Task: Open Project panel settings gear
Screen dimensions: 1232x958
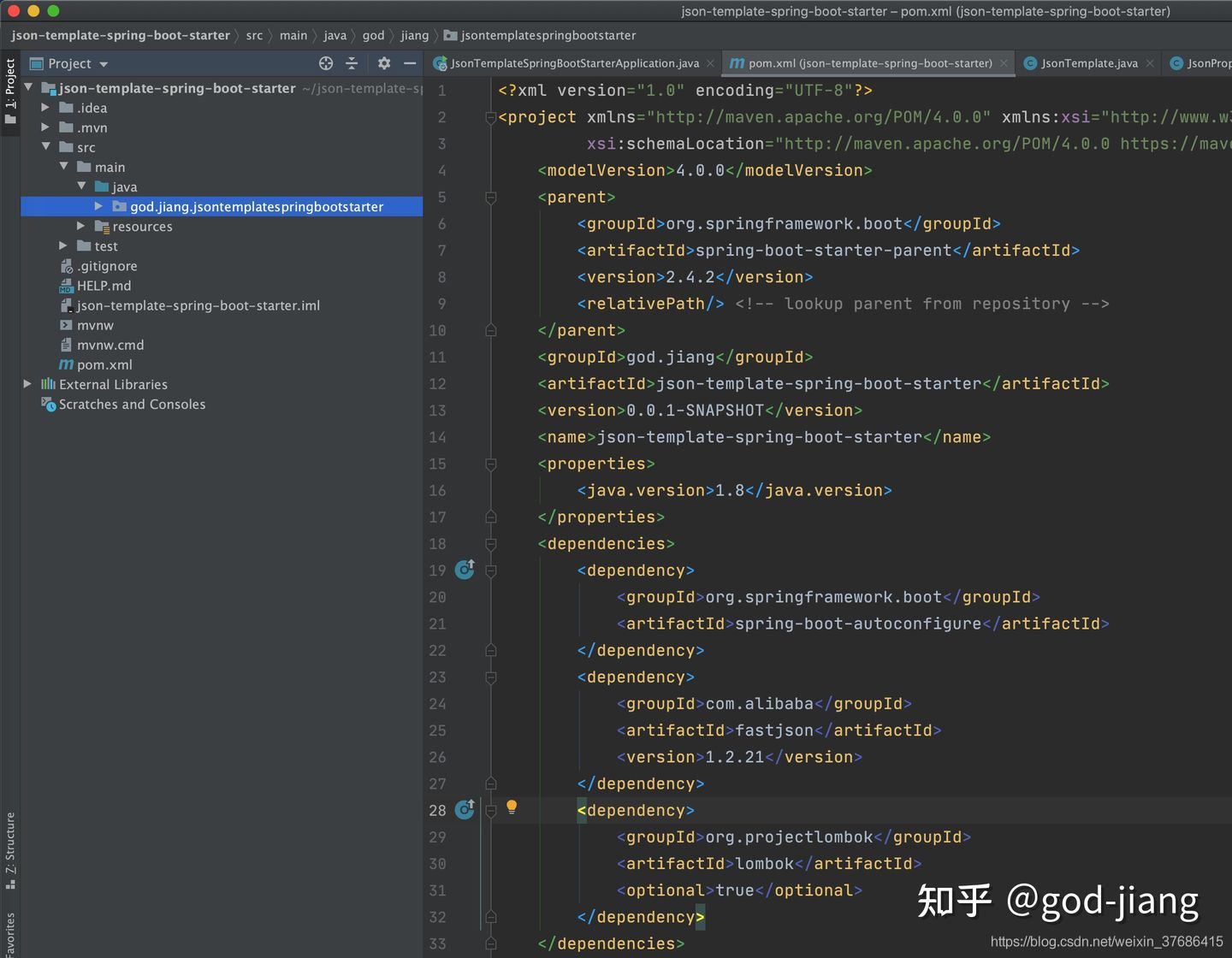Action: pyautogui.click(x=384, y=63)
